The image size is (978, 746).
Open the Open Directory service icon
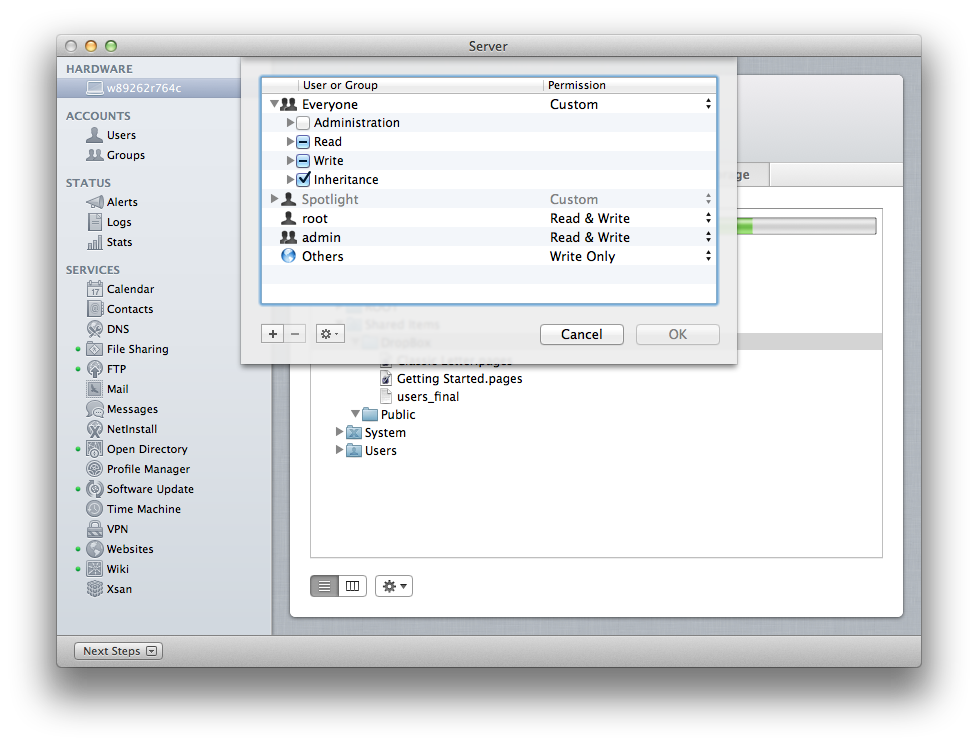point(95,449)
